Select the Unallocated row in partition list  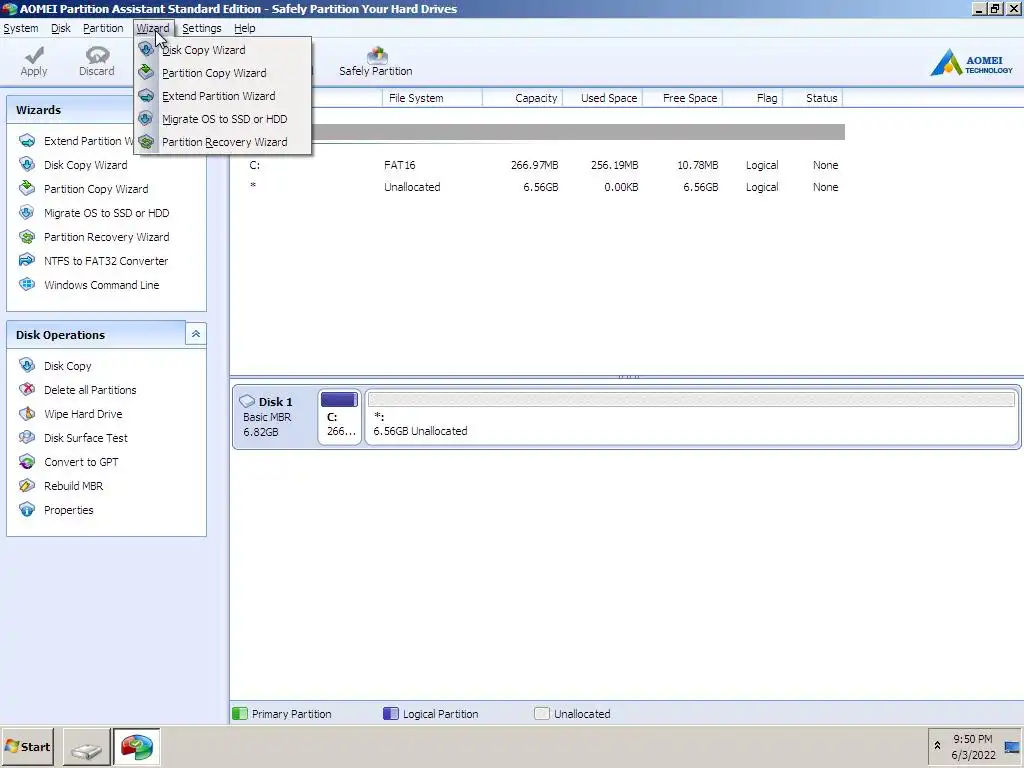(539, 187)
